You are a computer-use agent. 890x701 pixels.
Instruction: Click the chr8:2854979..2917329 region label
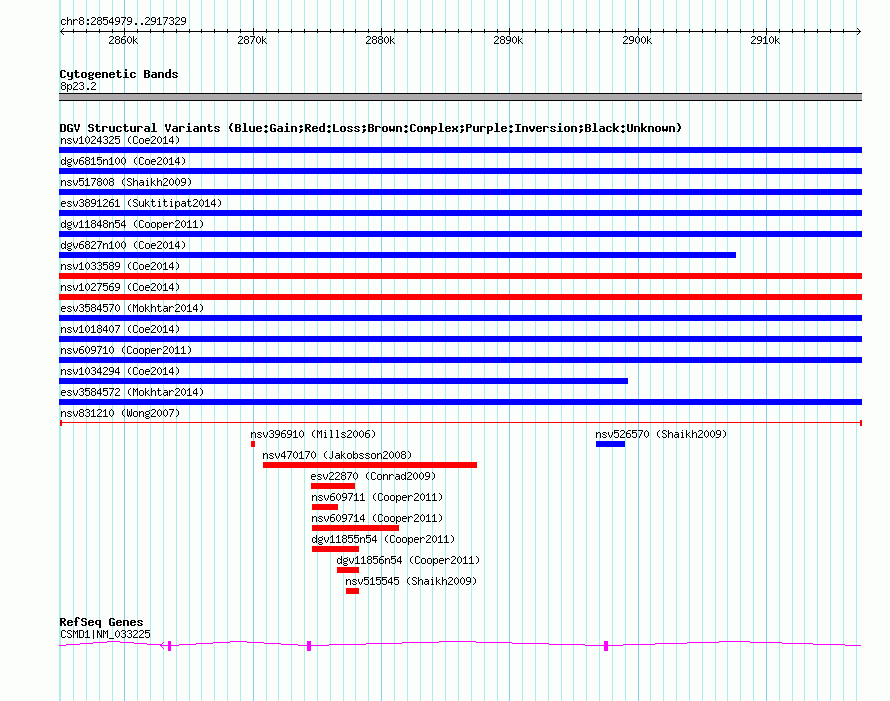[123, 21]
